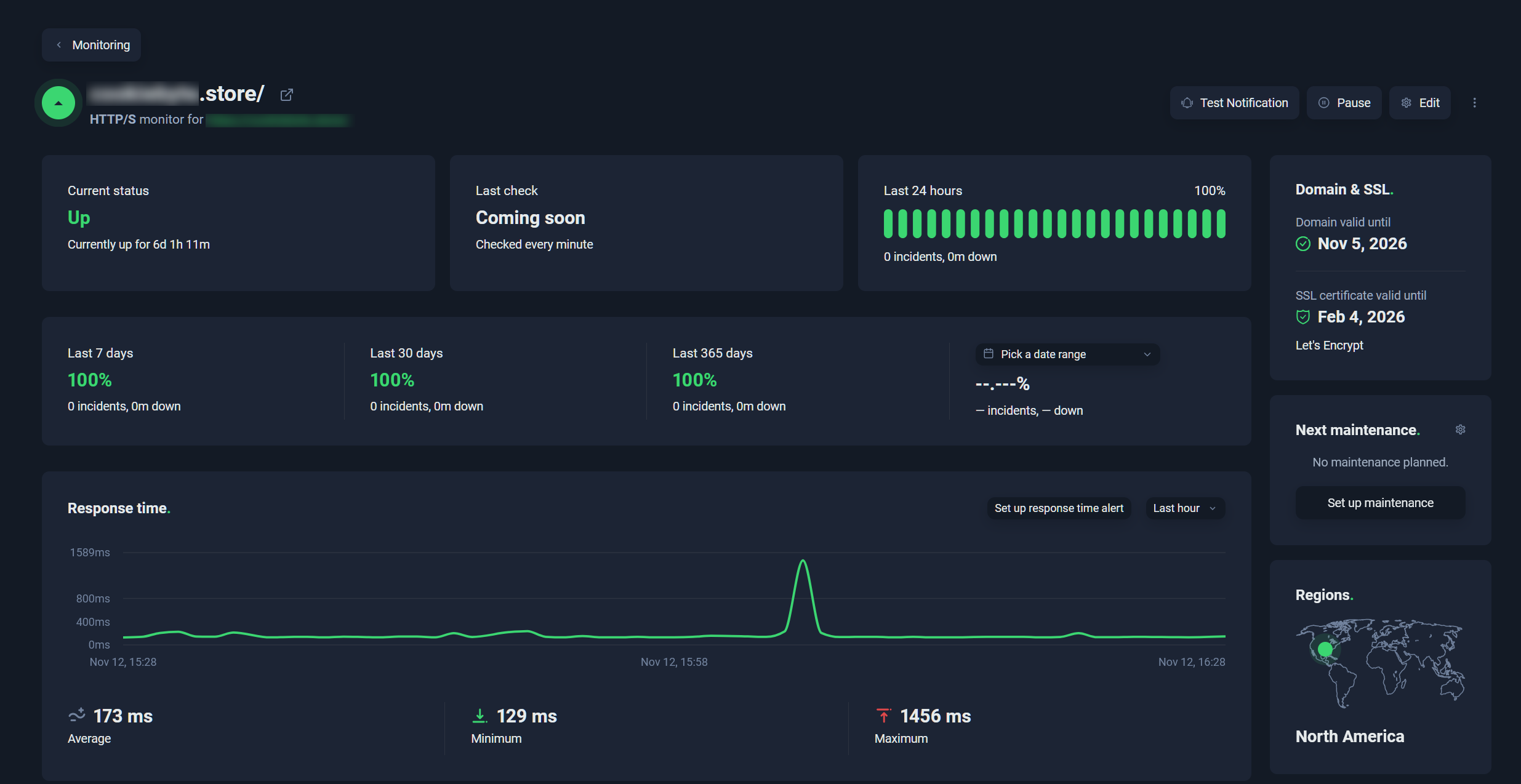Click the minimum response time download icon
The width and height of the screenshot is (1521, 784).
[x=480, y=716]
